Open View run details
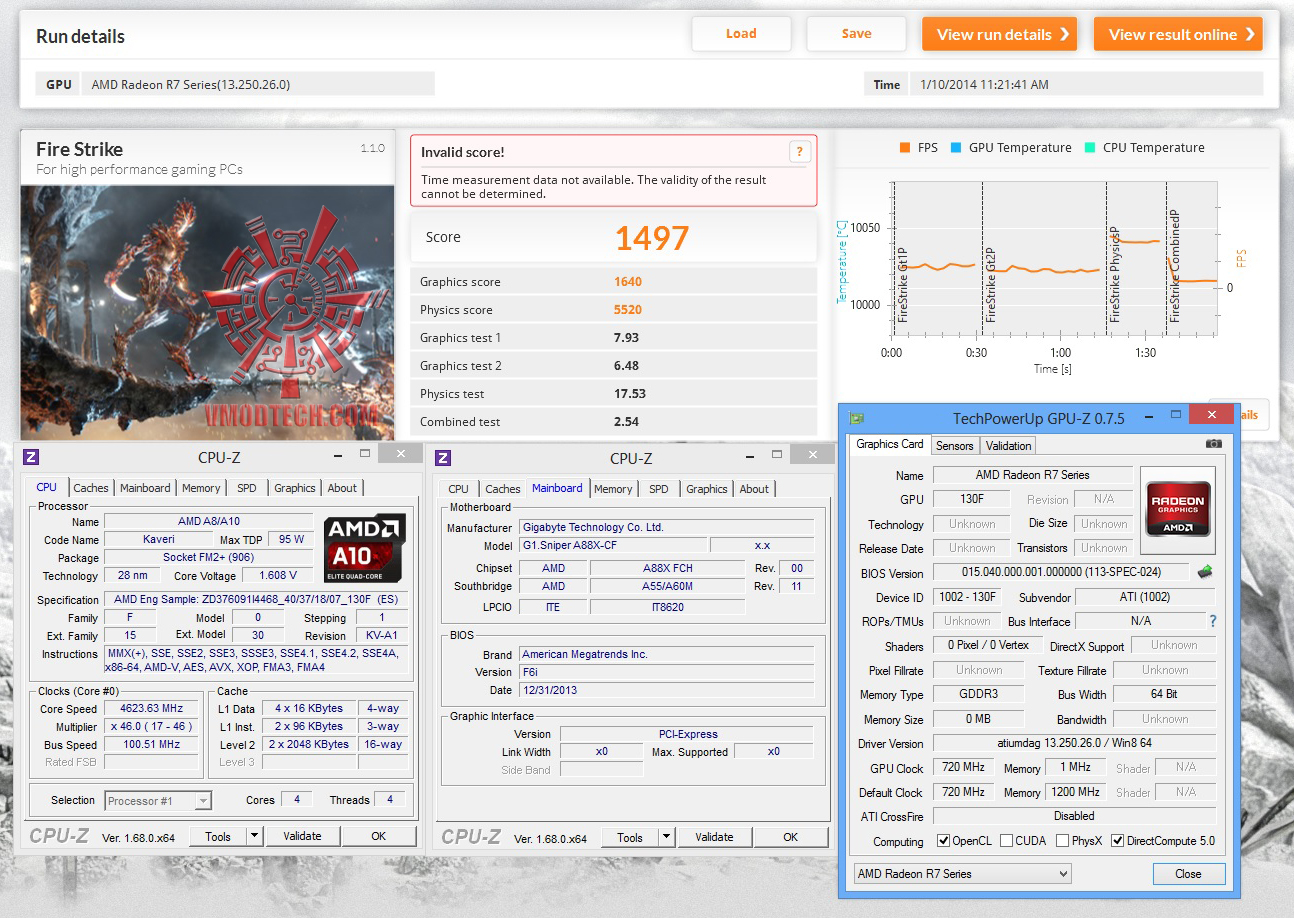 (999, 34)
